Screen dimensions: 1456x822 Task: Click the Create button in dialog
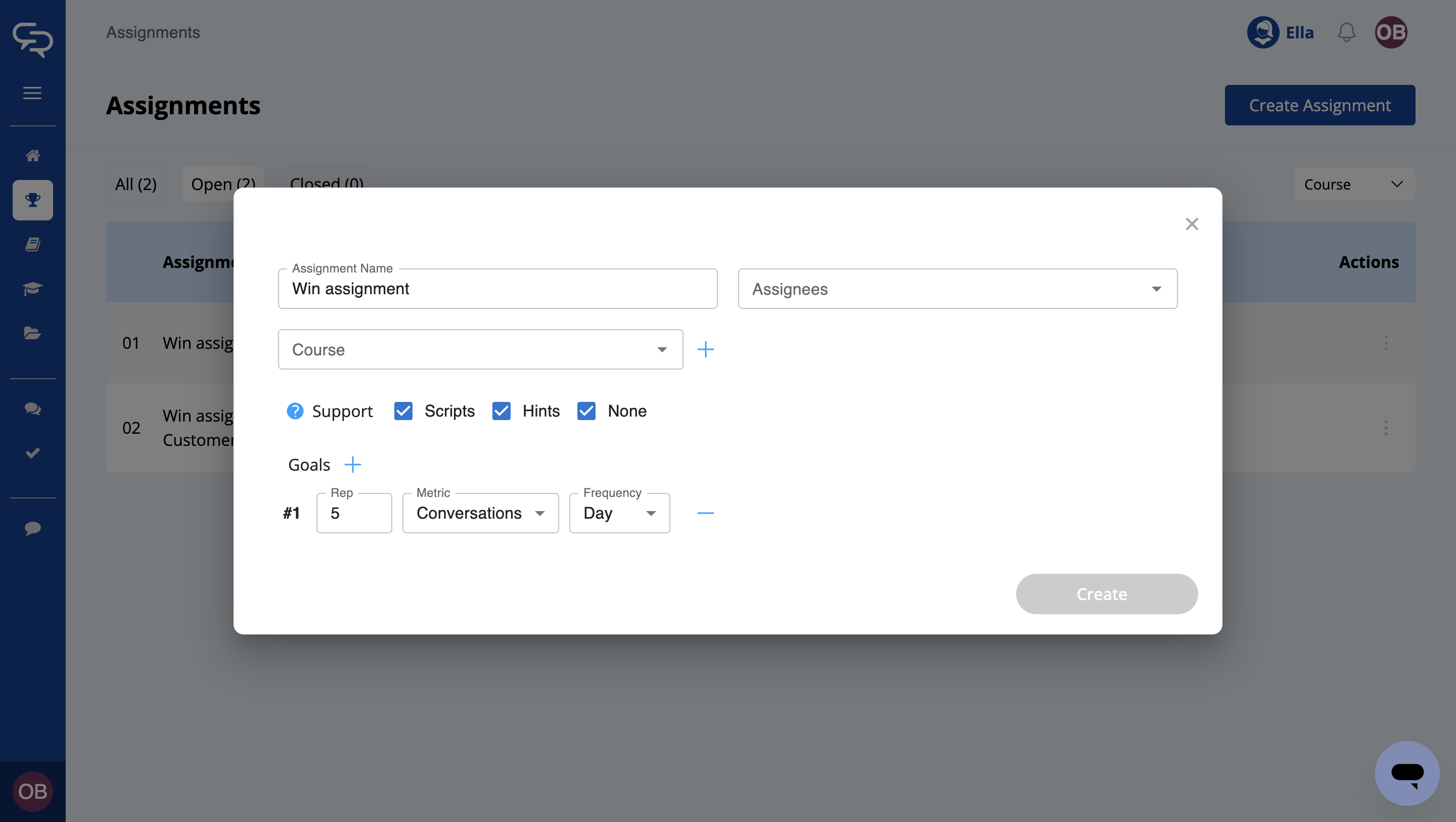[x=1106, y=593]
